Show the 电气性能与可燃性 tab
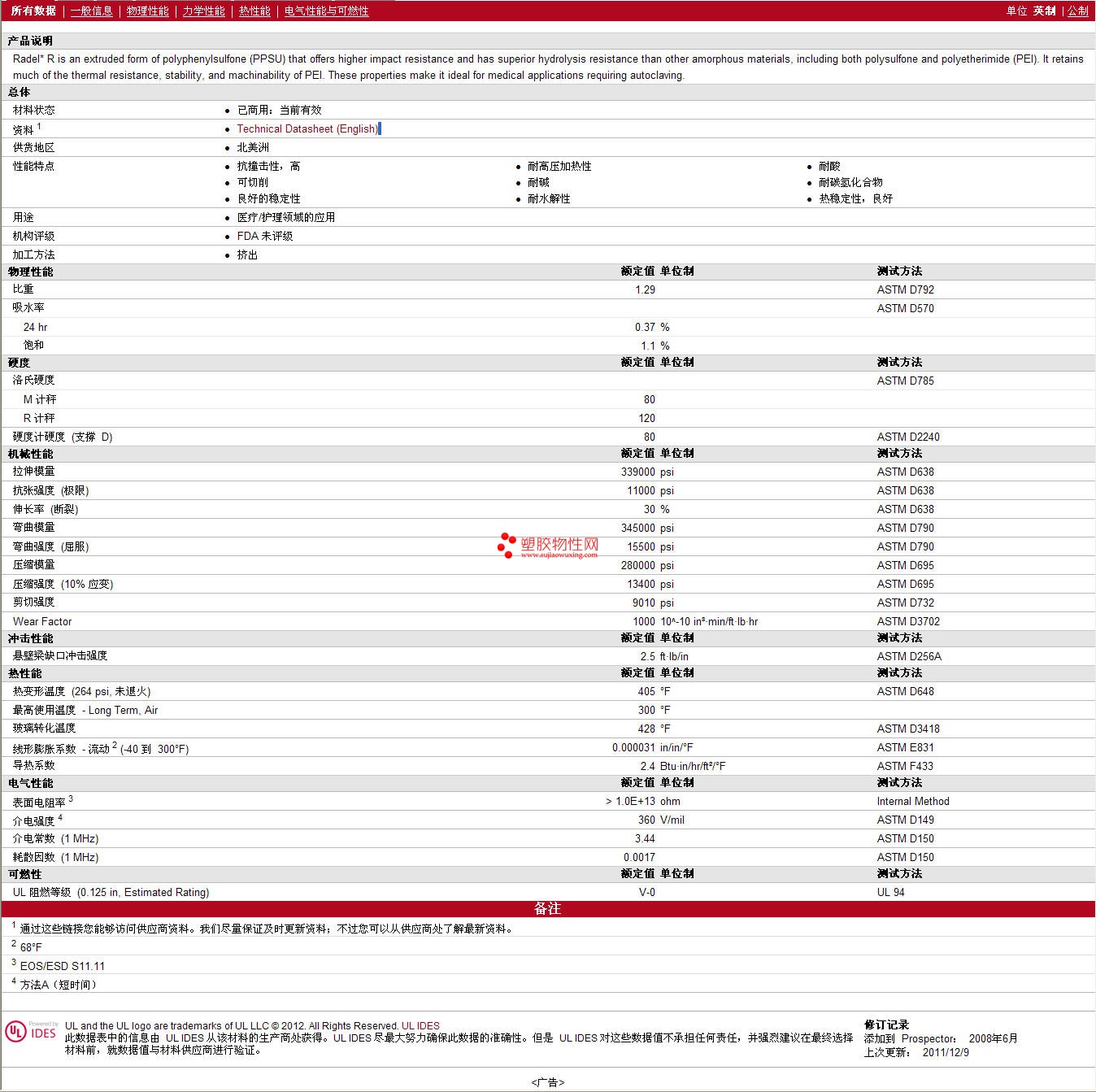 [x=326, y=11]
